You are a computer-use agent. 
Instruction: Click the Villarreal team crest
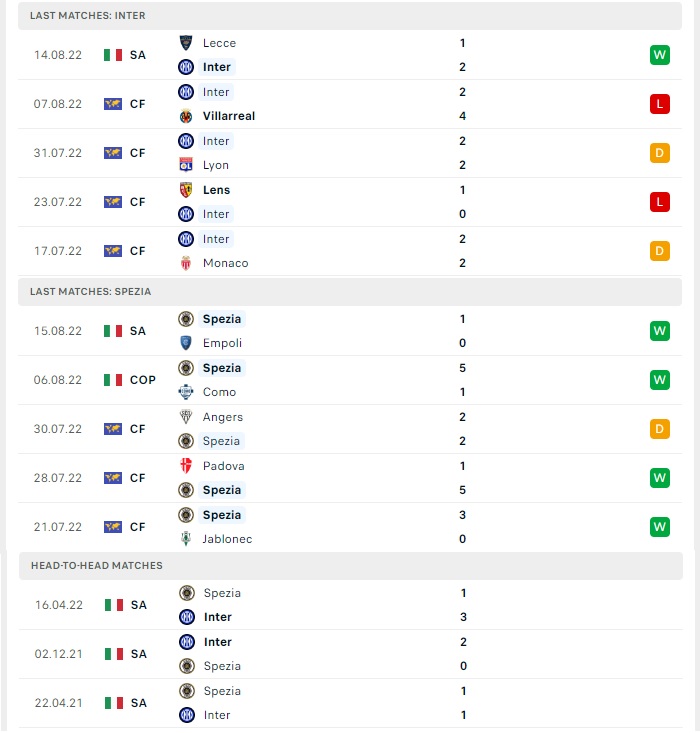tap(186, 116)
